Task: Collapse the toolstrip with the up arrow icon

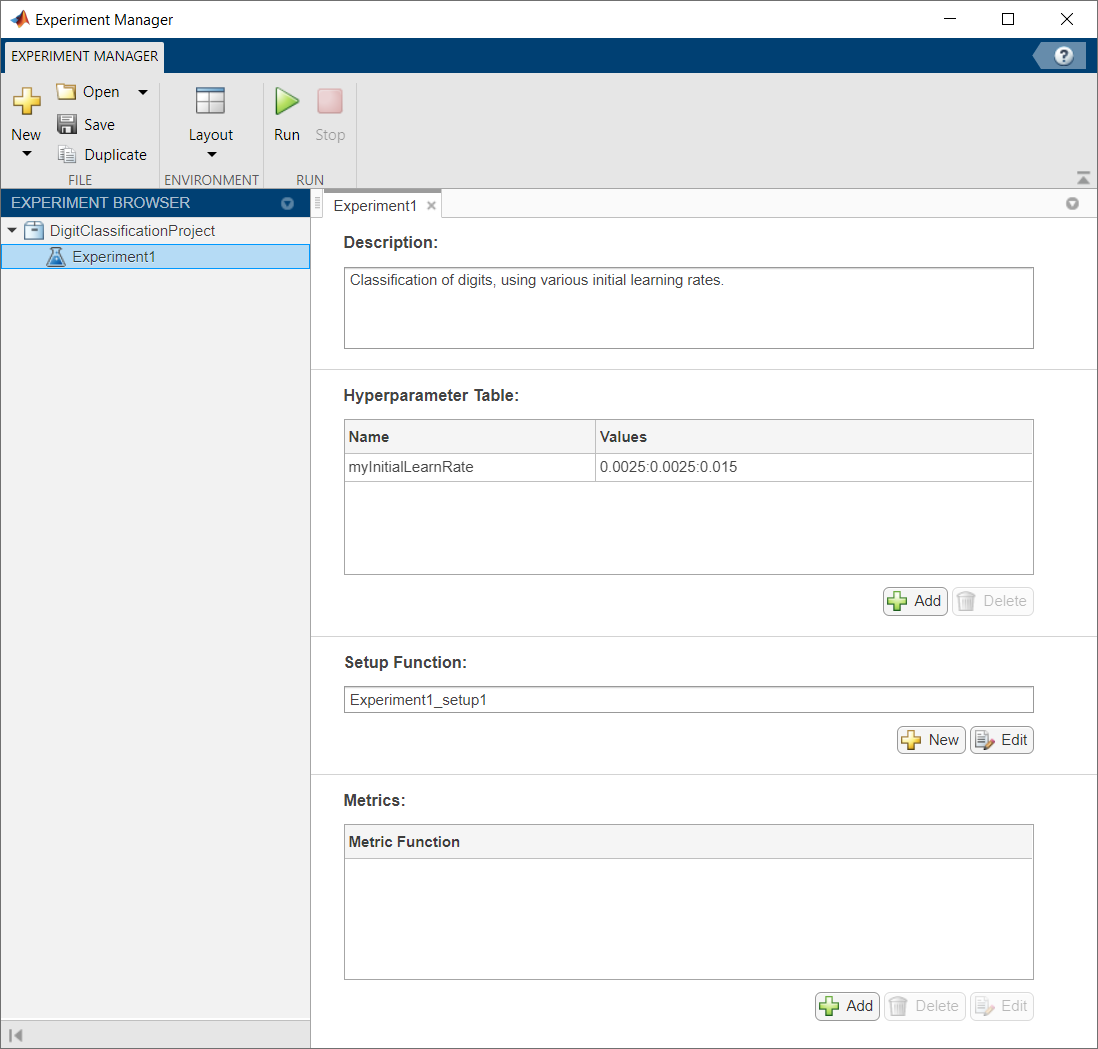Action: pos(1083,178)
